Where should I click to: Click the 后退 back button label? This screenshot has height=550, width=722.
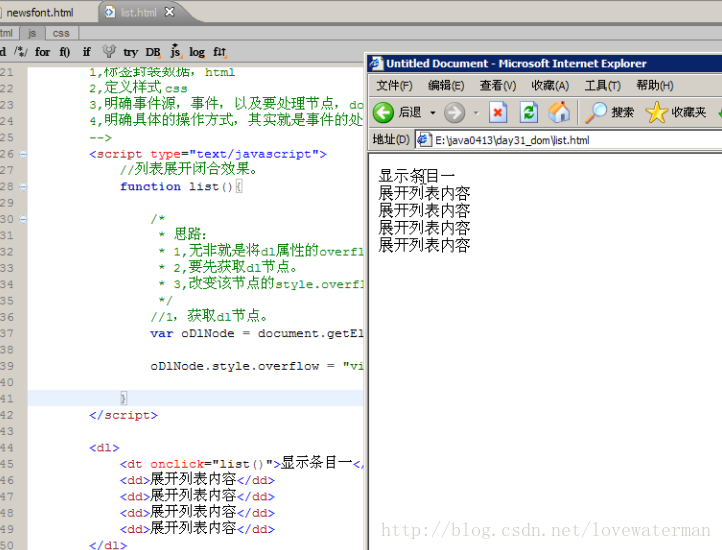(409, 112)
